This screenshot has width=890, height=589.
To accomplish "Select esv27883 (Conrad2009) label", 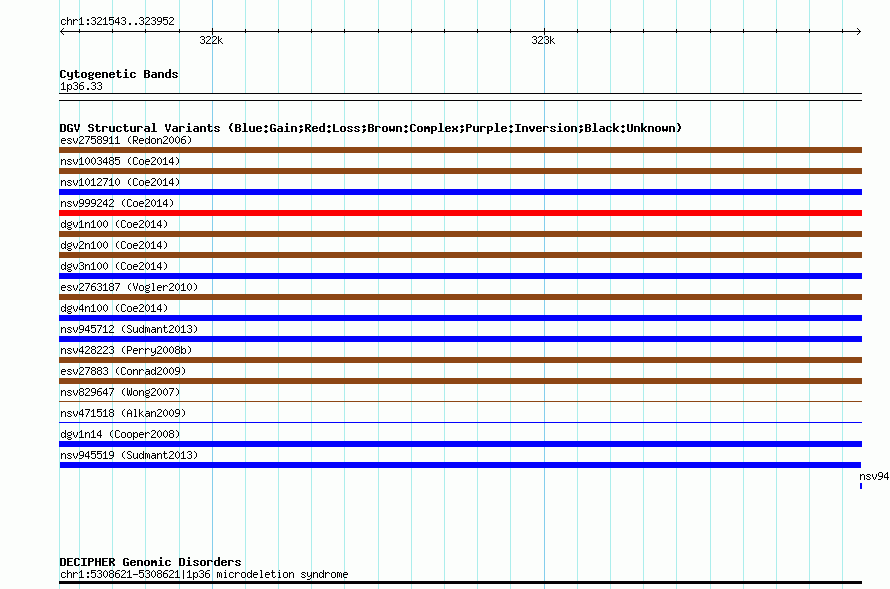I will click(x=123, y=371).
